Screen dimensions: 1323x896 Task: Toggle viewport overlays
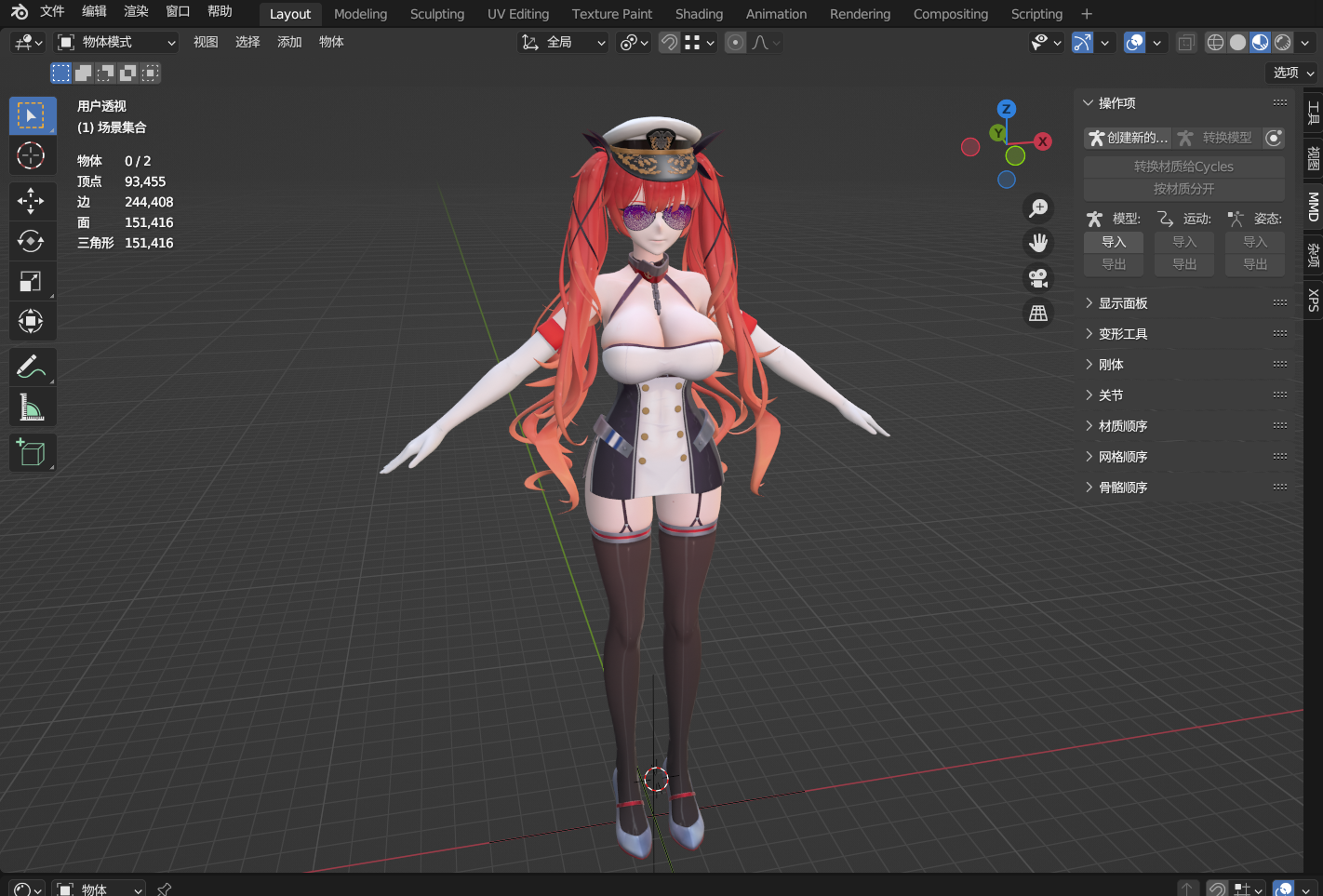click(1134, 43)
